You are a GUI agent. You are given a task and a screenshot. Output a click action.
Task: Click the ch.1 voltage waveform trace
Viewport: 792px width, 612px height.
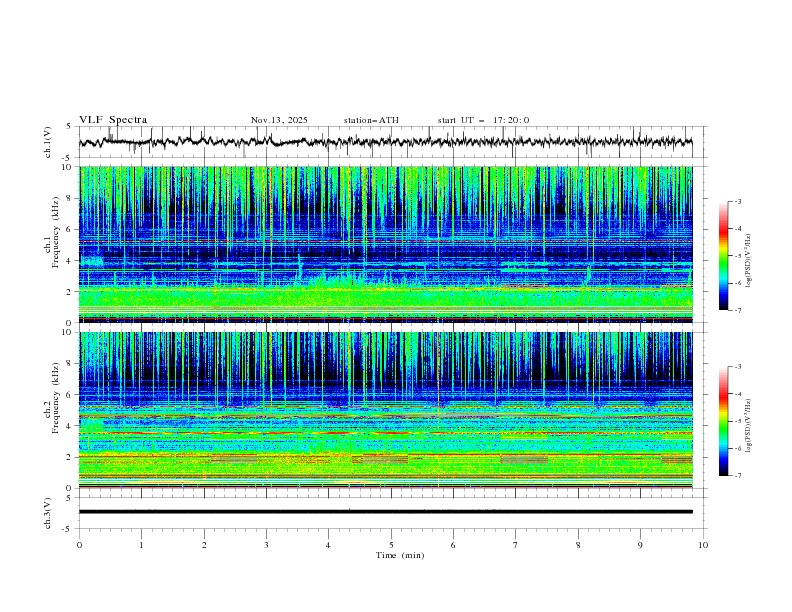[x=385, y=142]
